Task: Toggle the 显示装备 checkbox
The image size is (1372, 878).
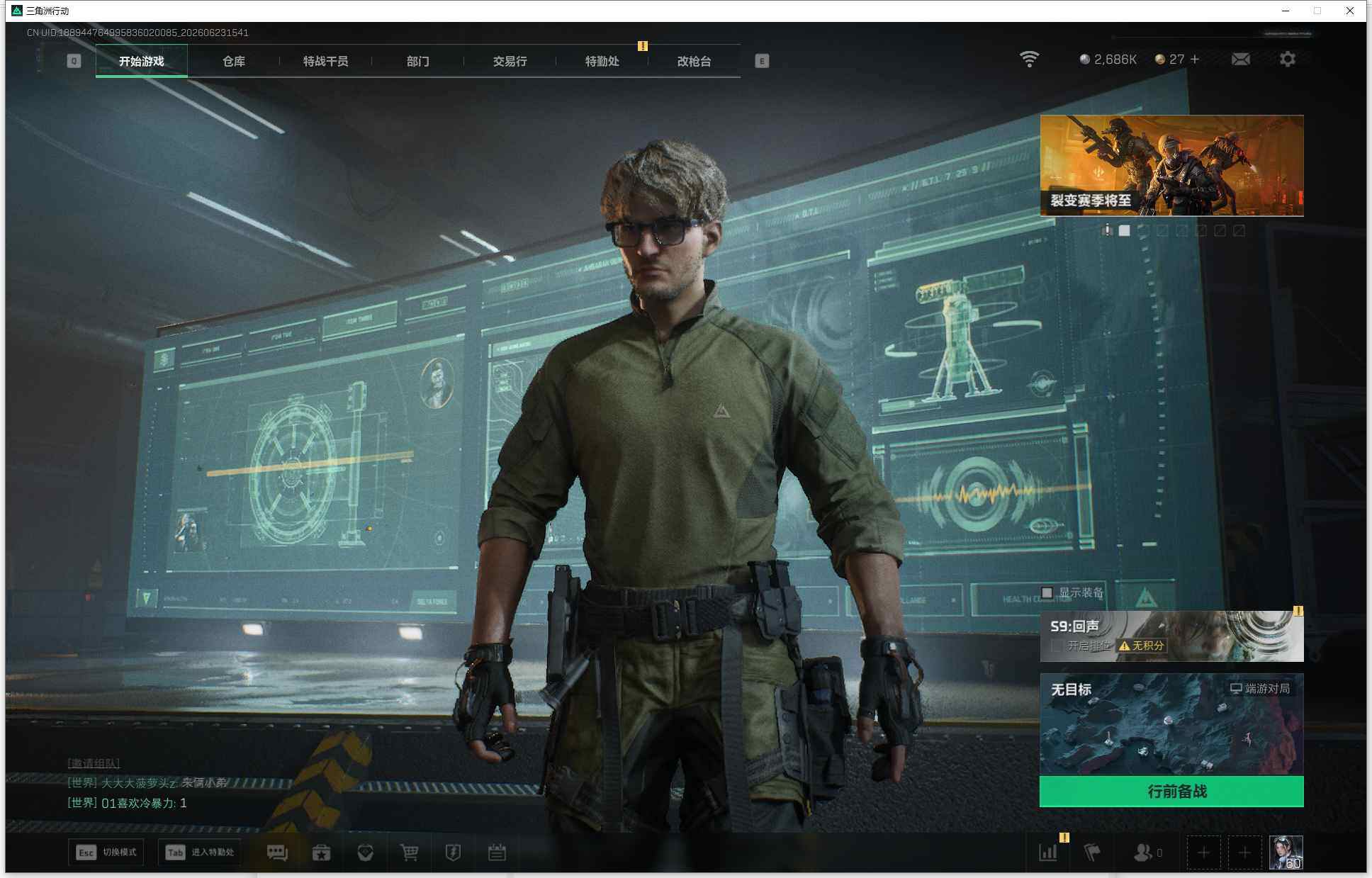Action: [x=1047, y=592]
